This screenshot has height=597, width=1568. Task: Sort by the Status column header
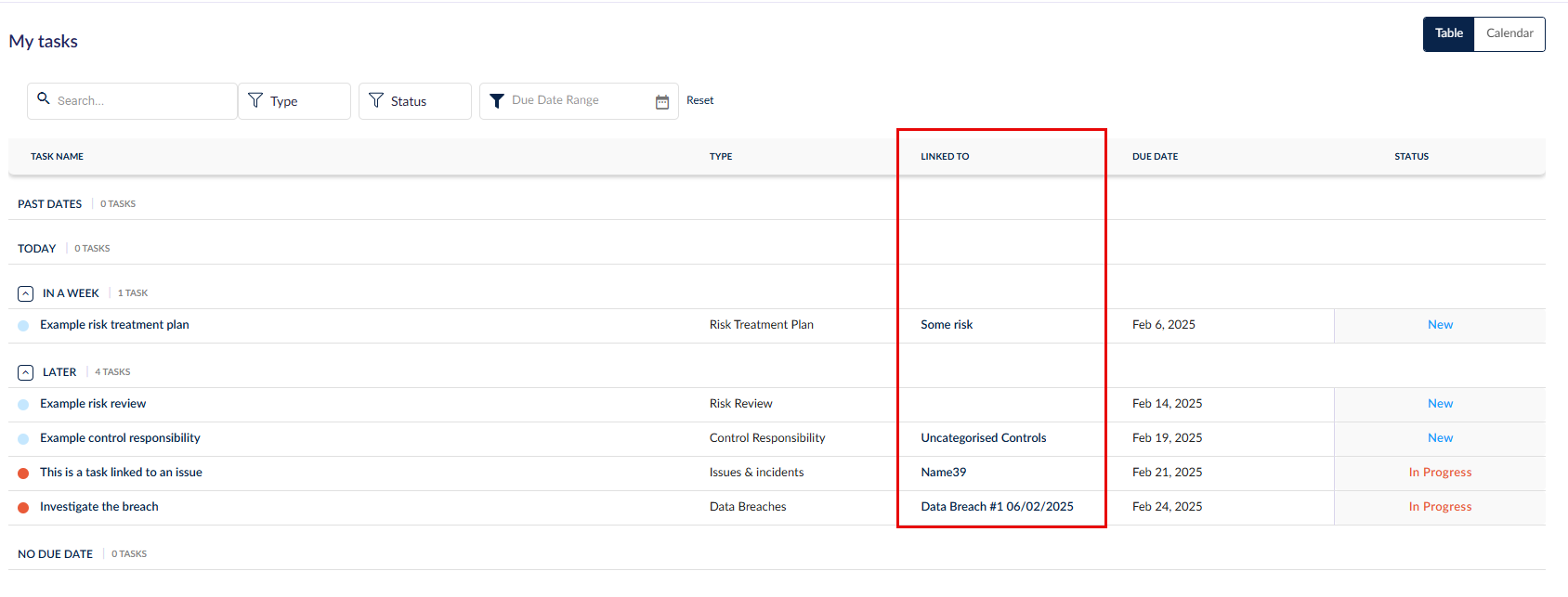[1411, 157]
